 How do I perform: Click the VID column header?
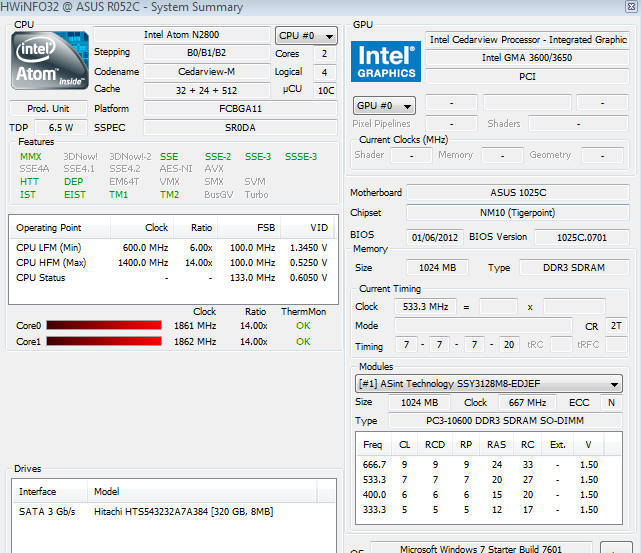307,228
